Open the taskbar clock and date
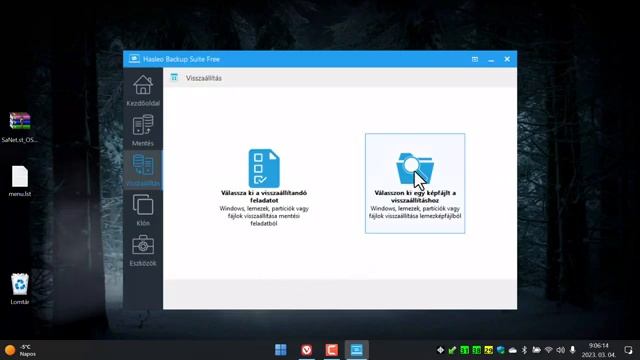Screen dimensions: 640x360 (599, 350)
